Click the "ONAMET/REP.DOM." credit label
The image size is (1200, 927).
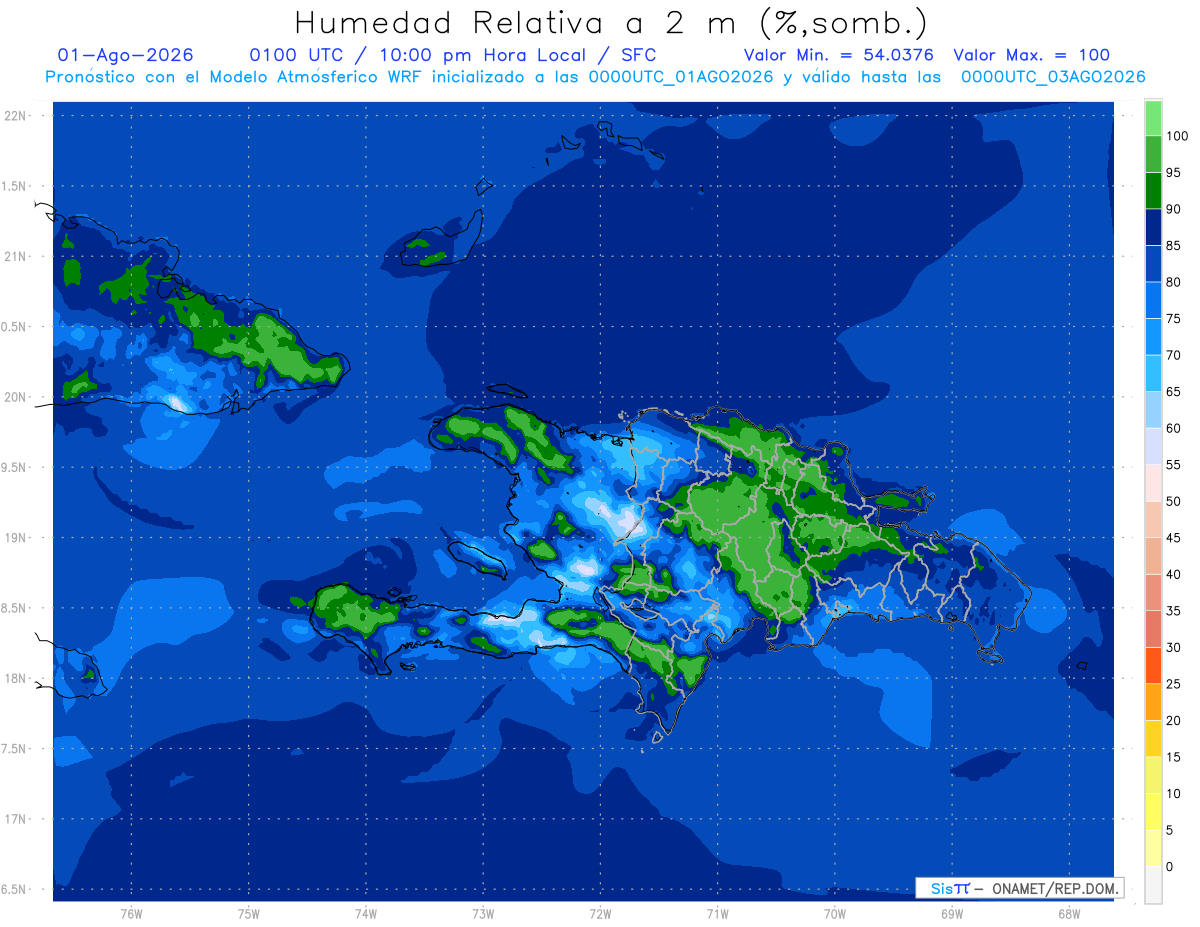click(1055, 888)
